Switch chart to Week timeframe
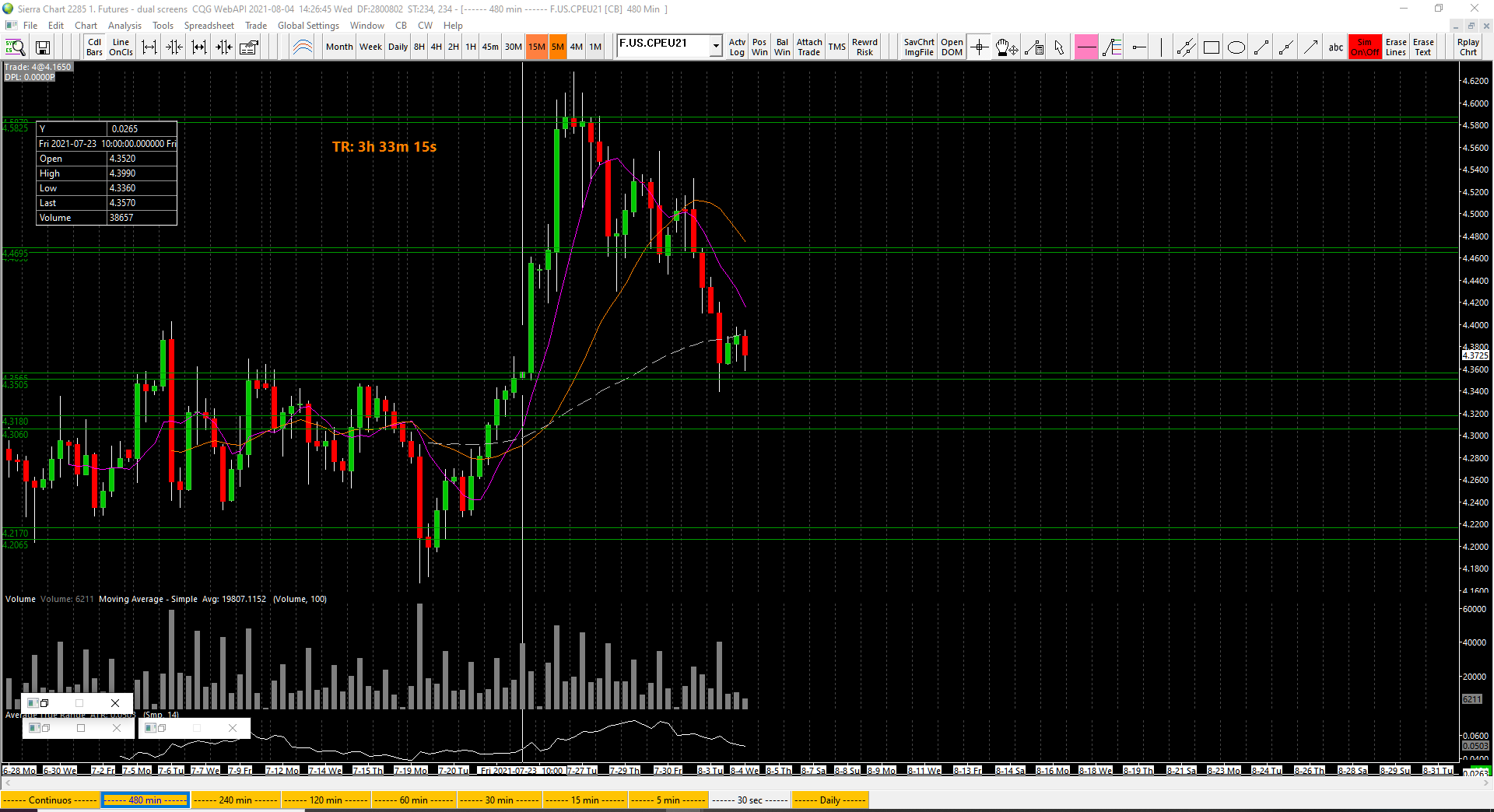 [370, 47]
